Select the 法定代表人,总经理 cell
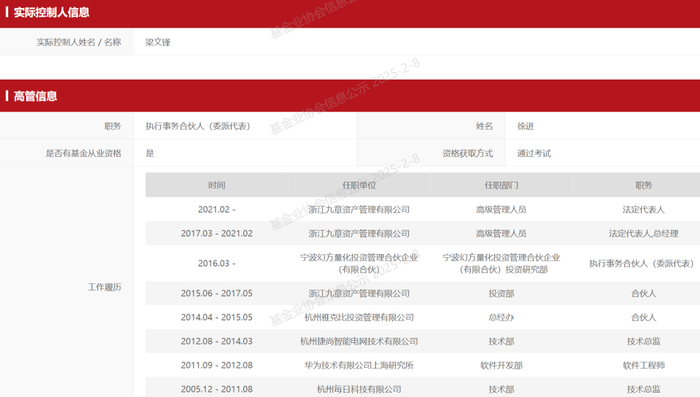This screenshot has width=700, height=397. (x=644, y=233)
